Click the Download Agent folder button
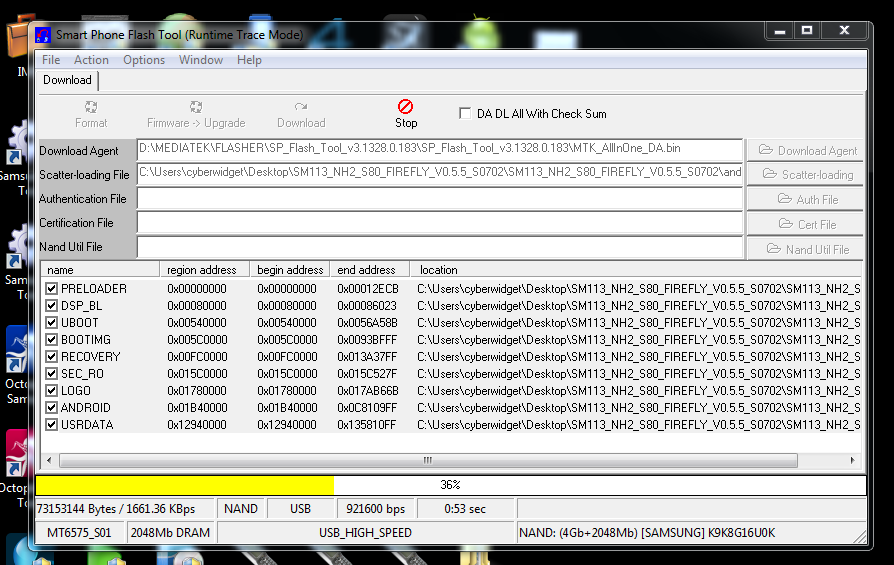The image size is (894, 565). click(x=806, y=150)
